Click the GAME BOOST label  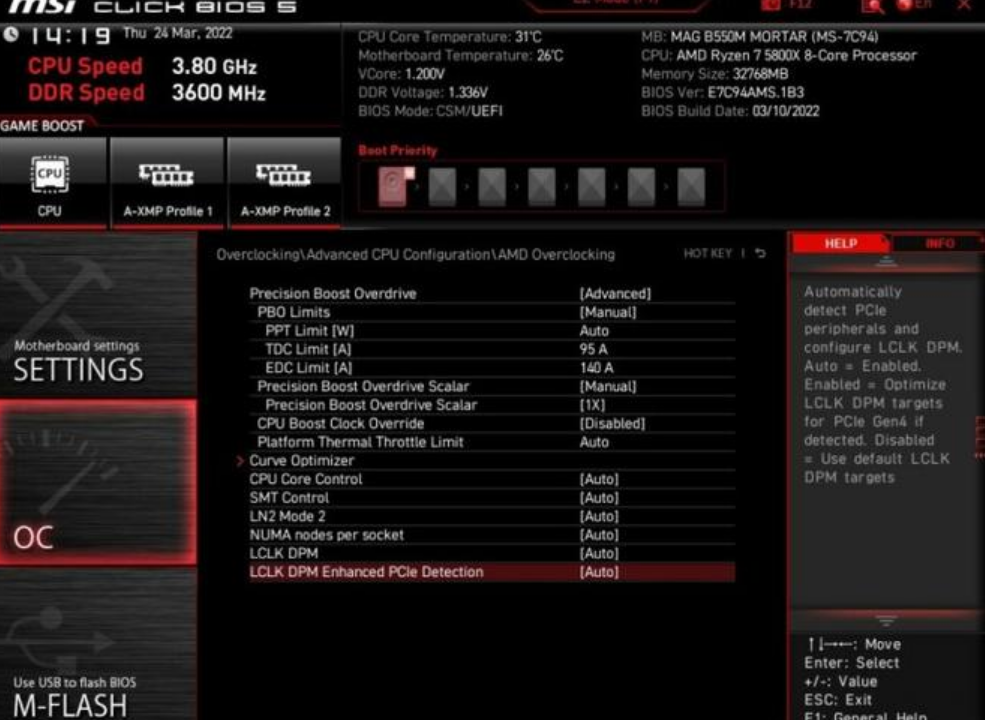click(42, 126)
